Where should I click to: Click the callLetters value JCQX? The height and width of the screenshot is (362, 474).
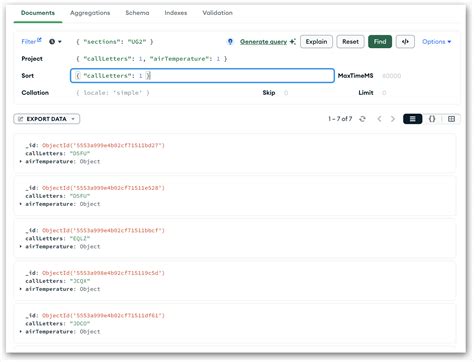(x=80, y=281)
